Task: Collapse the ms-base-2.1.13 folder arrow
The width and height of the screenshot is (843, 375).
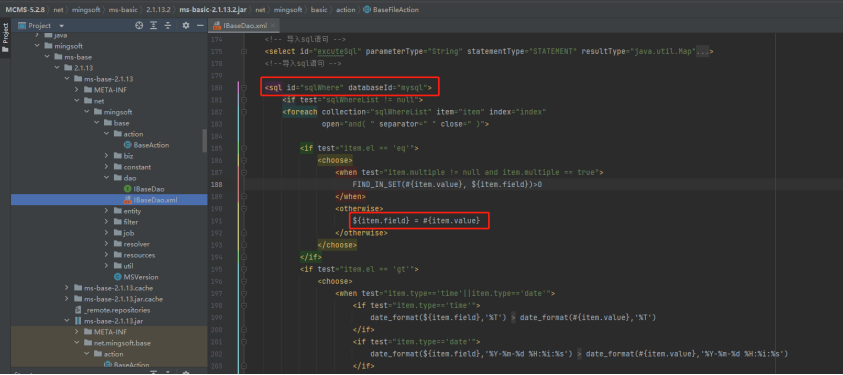Action: (x=67, y=79)
